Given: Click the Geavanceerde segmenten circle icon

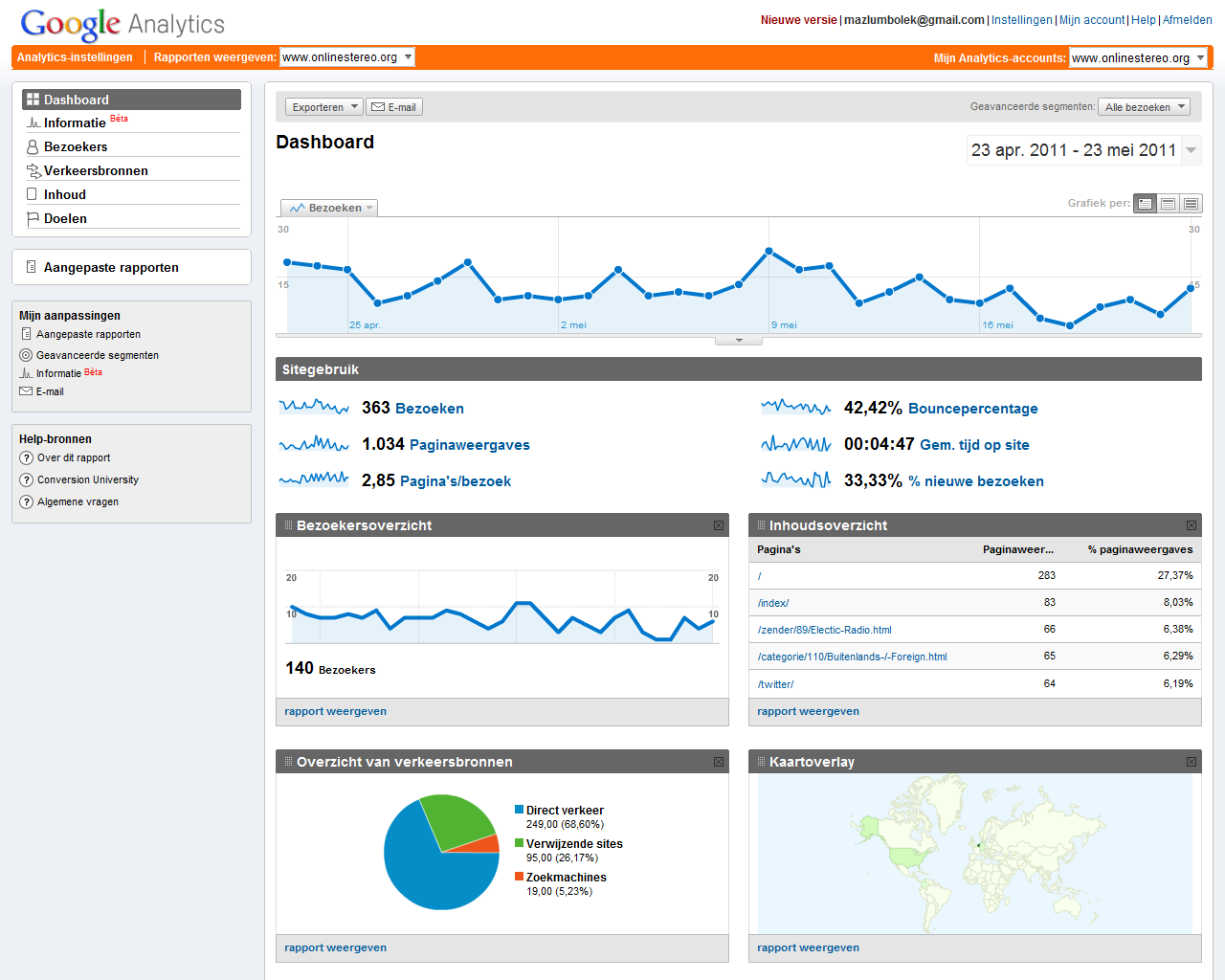Looking at the screenshot, I should coord(26,355).
